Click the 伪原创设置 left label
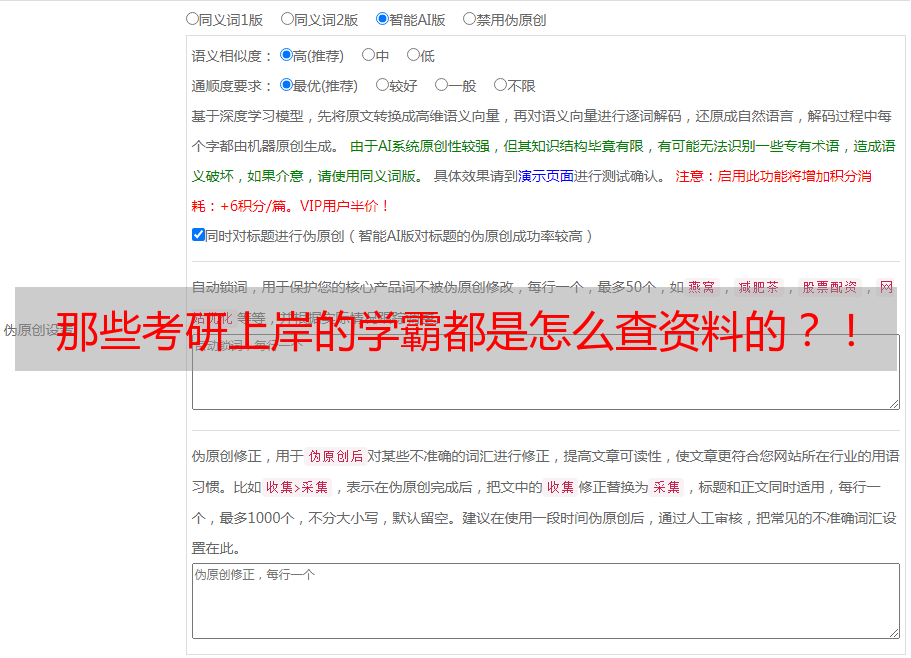The image size is (911, 658). (x=37, y=330)
